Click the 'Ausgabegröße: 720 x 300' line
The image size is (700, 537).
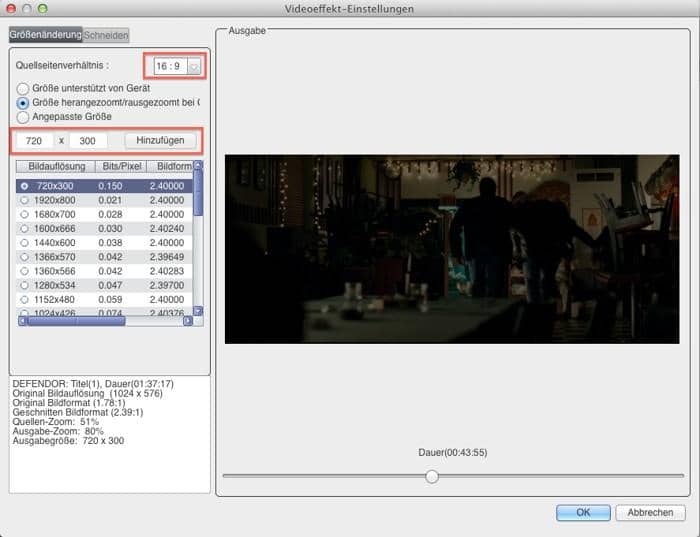(x=68, y=441)
